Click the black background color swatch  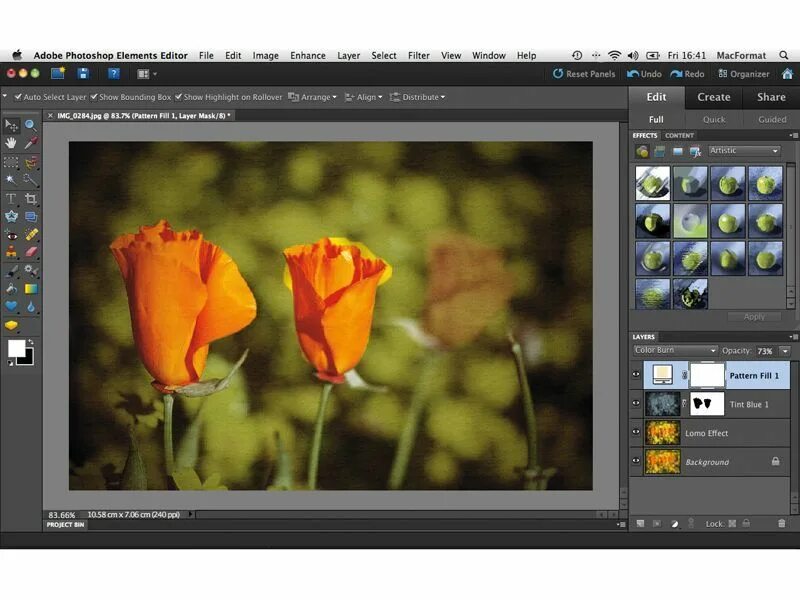point(27,358)
